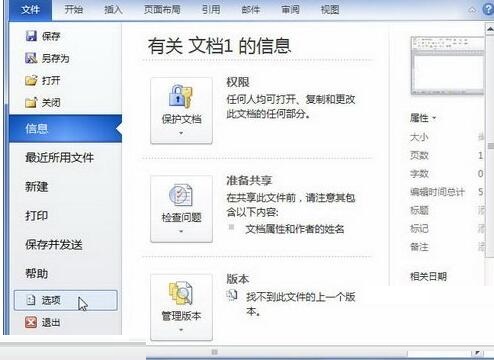Open the 文件 (File) tab
Screen dimensions: 494x360
point(30,10)
